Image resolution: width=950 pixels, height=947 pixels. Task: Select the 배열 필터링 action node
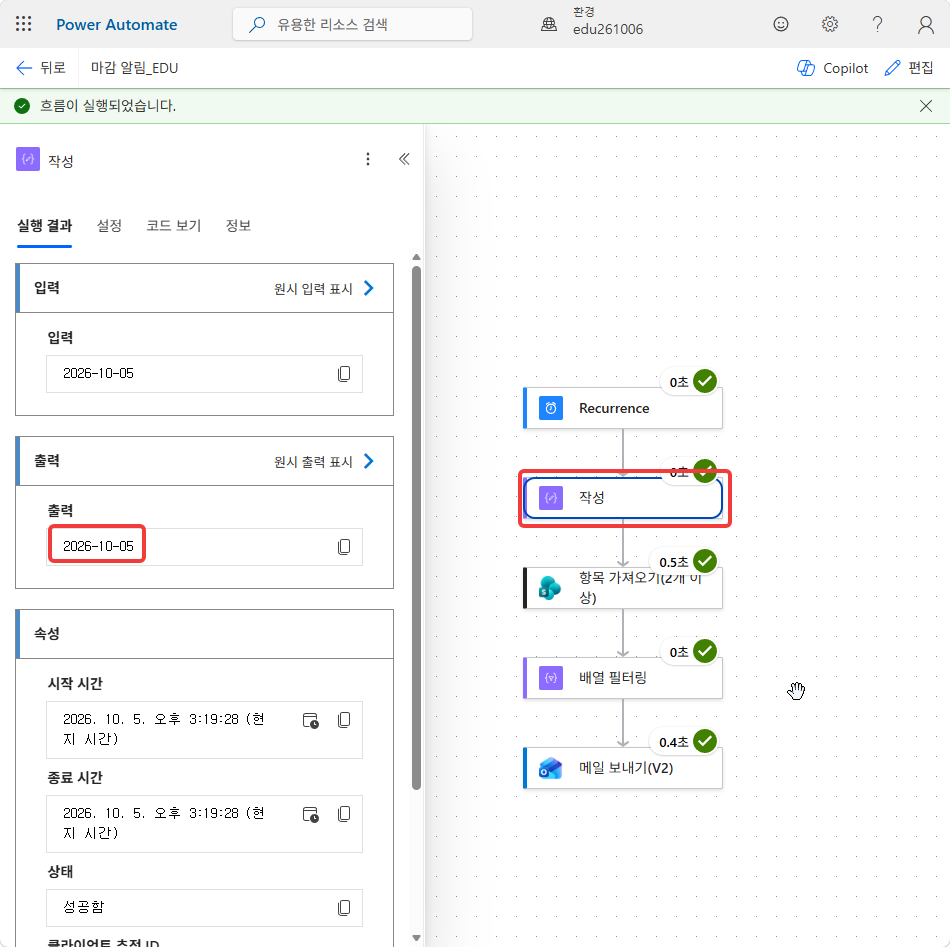click(x=623, y=678)
